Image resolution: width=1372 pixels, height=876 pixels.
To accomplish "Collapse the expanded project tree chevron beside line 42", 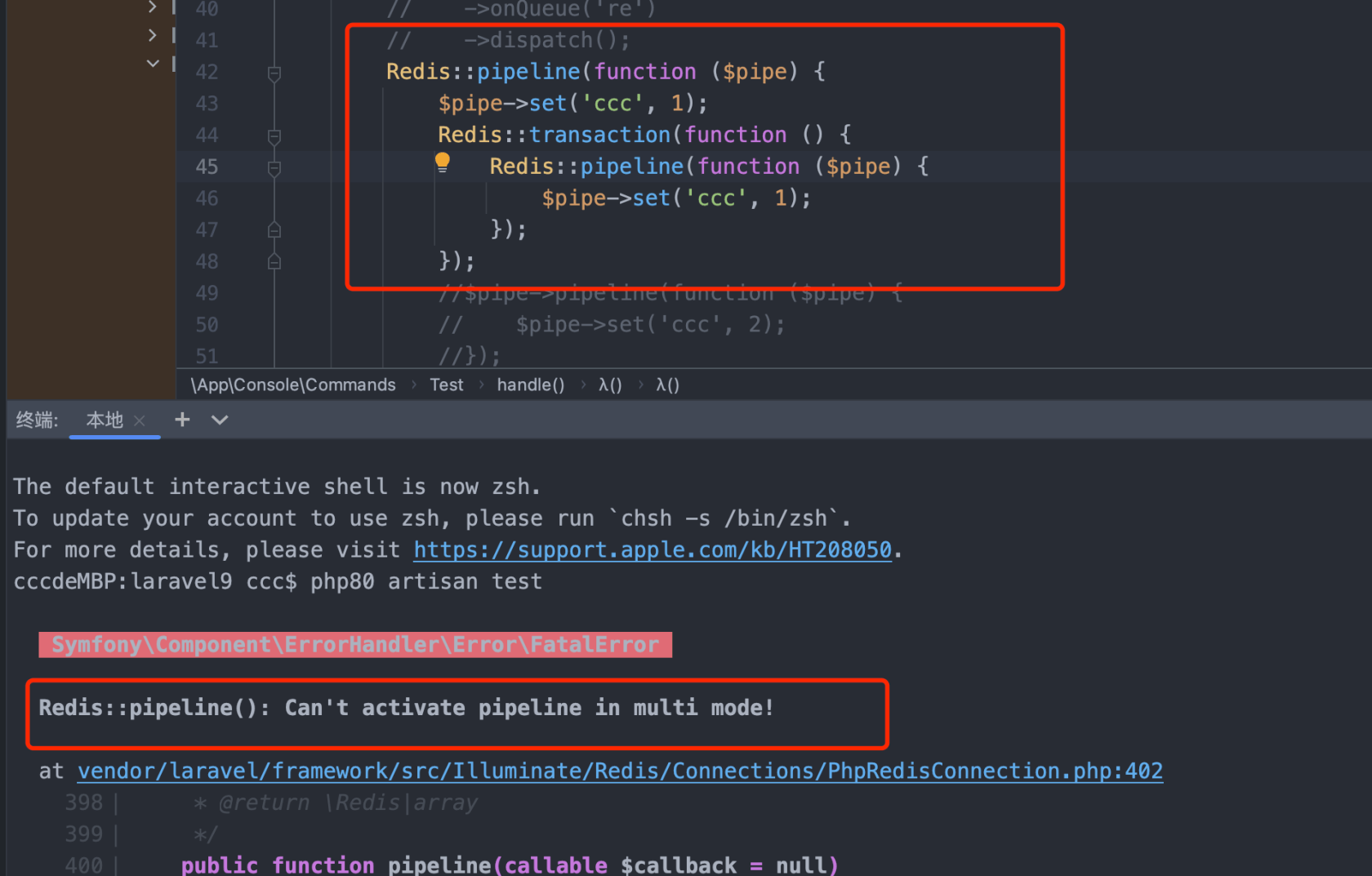I will click(x=153, y=63).
